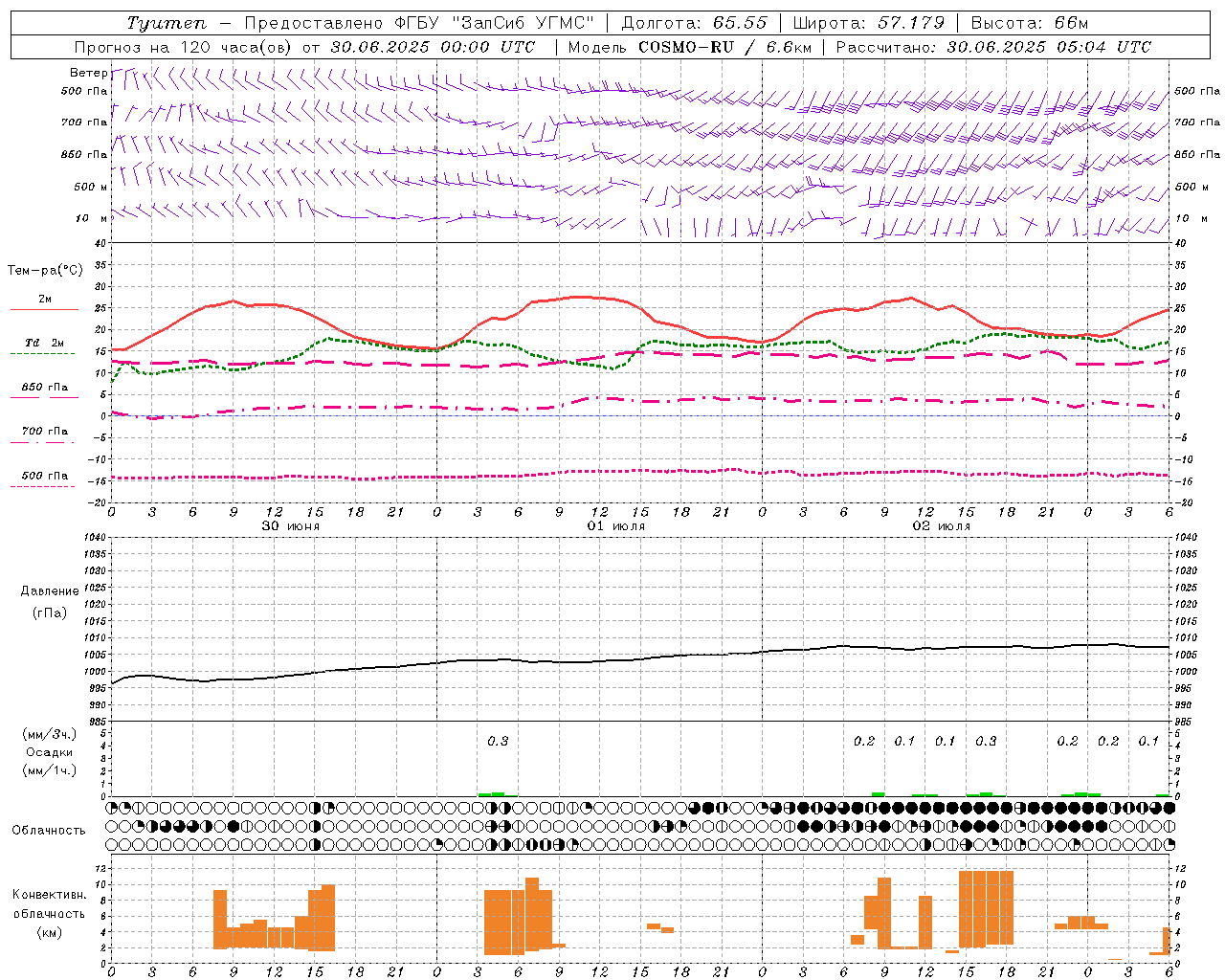The width and height of the screenshot is (1225, 980).
Task: Click the "Широта: 57.179" latitude value
Action: coord(869,23)
